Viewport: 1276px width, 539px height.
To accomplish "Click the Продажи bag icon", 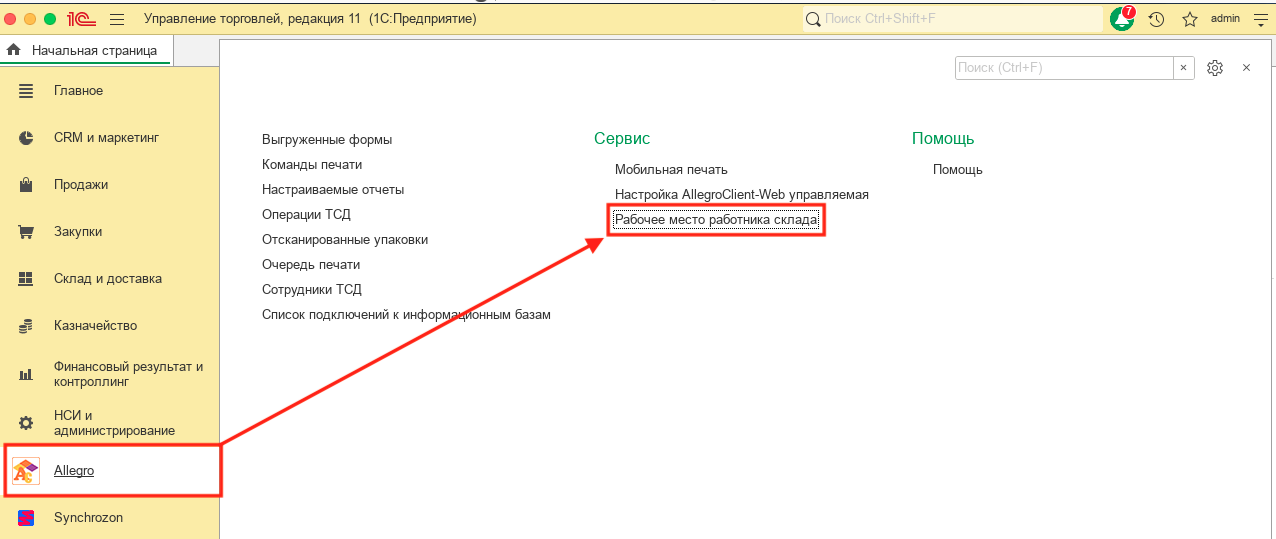I will (26, 184).
